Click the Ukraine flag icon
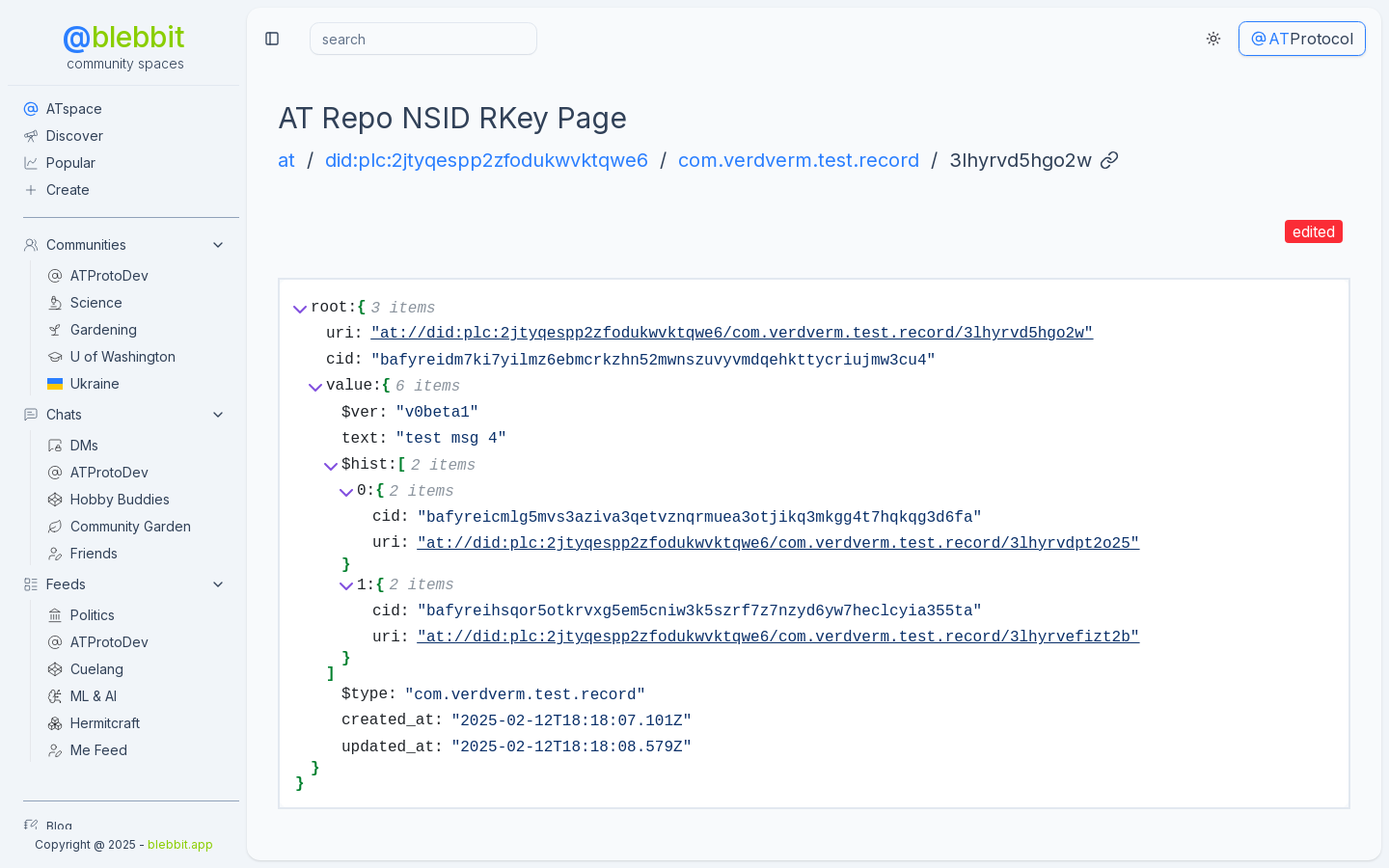Image resolution: width=1389 pixels, height=868 pixels. 55,384
